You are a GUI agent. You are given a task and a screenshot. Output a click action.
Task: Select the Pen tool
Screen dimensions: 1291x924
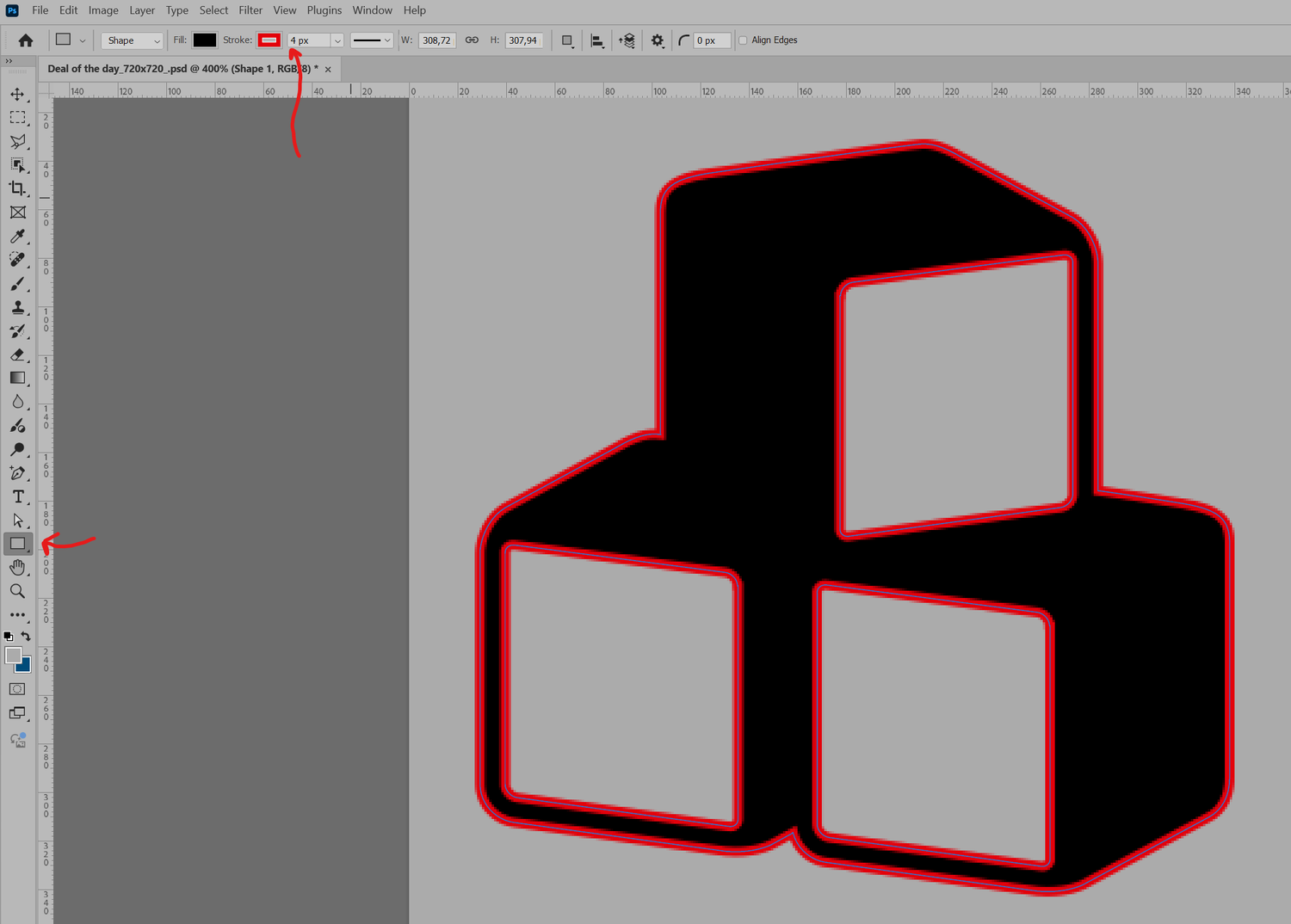point(17,473)
